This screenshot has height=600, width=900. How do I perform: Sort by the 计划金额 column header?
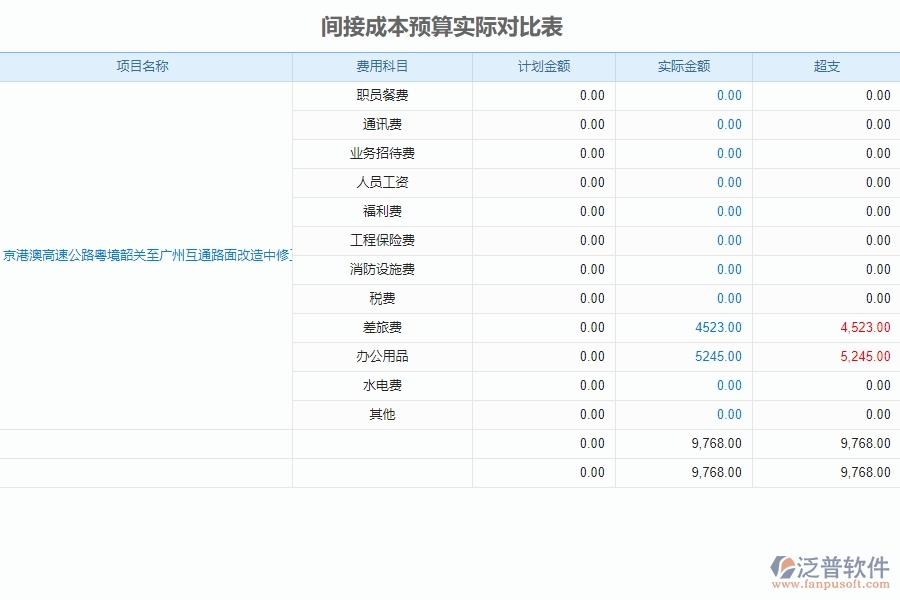(x=543, y=66)
